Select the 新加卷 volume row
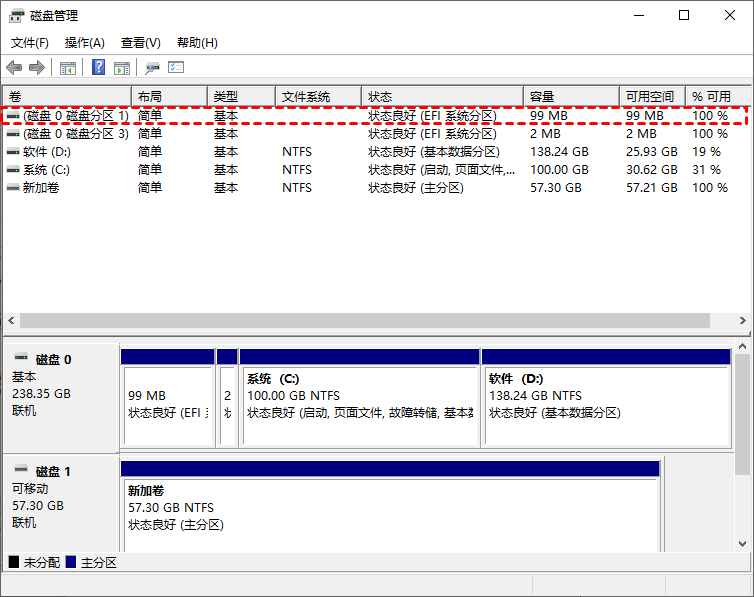754x597 pixels. 375,187
